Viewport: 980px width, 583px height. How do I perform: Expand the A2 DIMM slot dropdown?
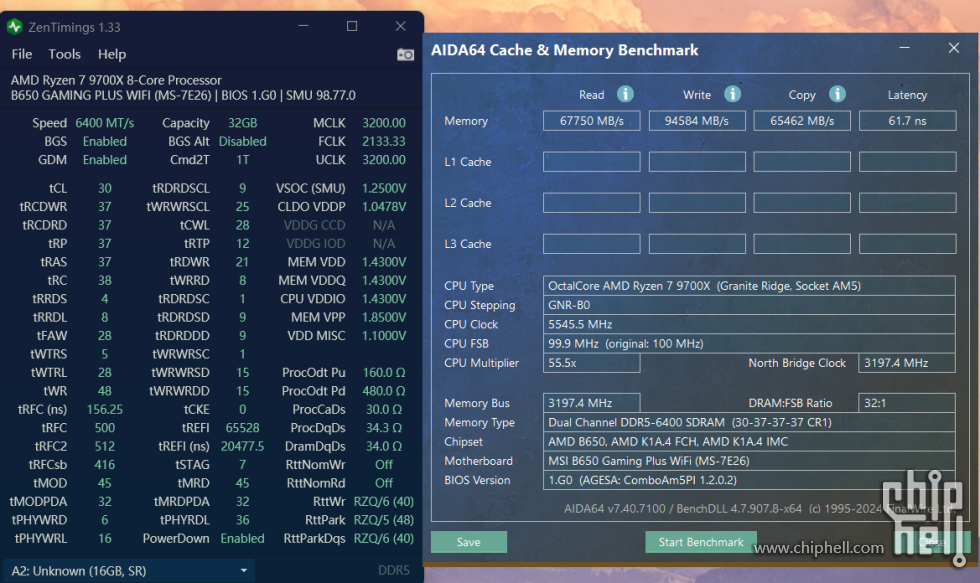point(129,571)
